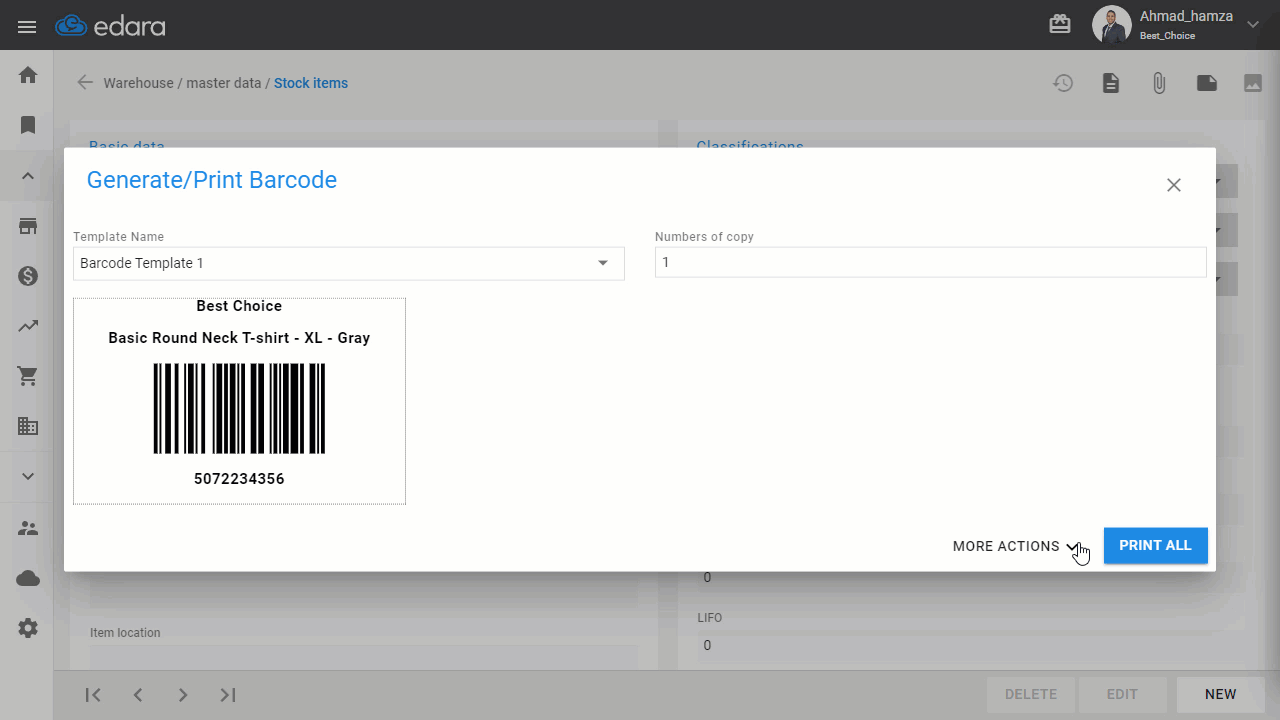Open the Template Name dropdown
This screenshot has height=720, width=1280.
point(349,263)
